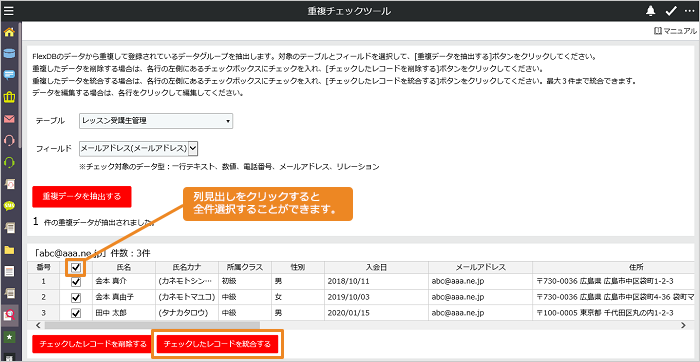Uncheck the row for 金本 真由子
The width and height of the screenshot is (700, 362).
(x=76, y=297)
